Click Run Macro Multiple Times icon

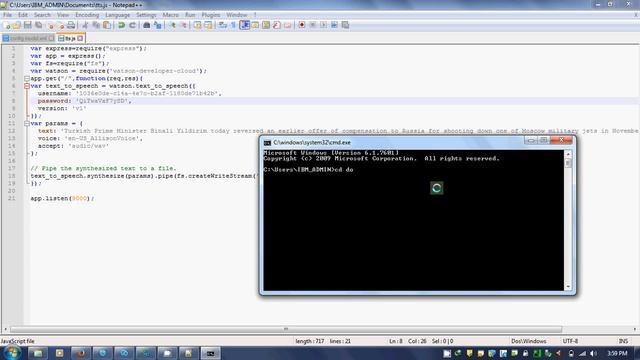coord(334,25)
